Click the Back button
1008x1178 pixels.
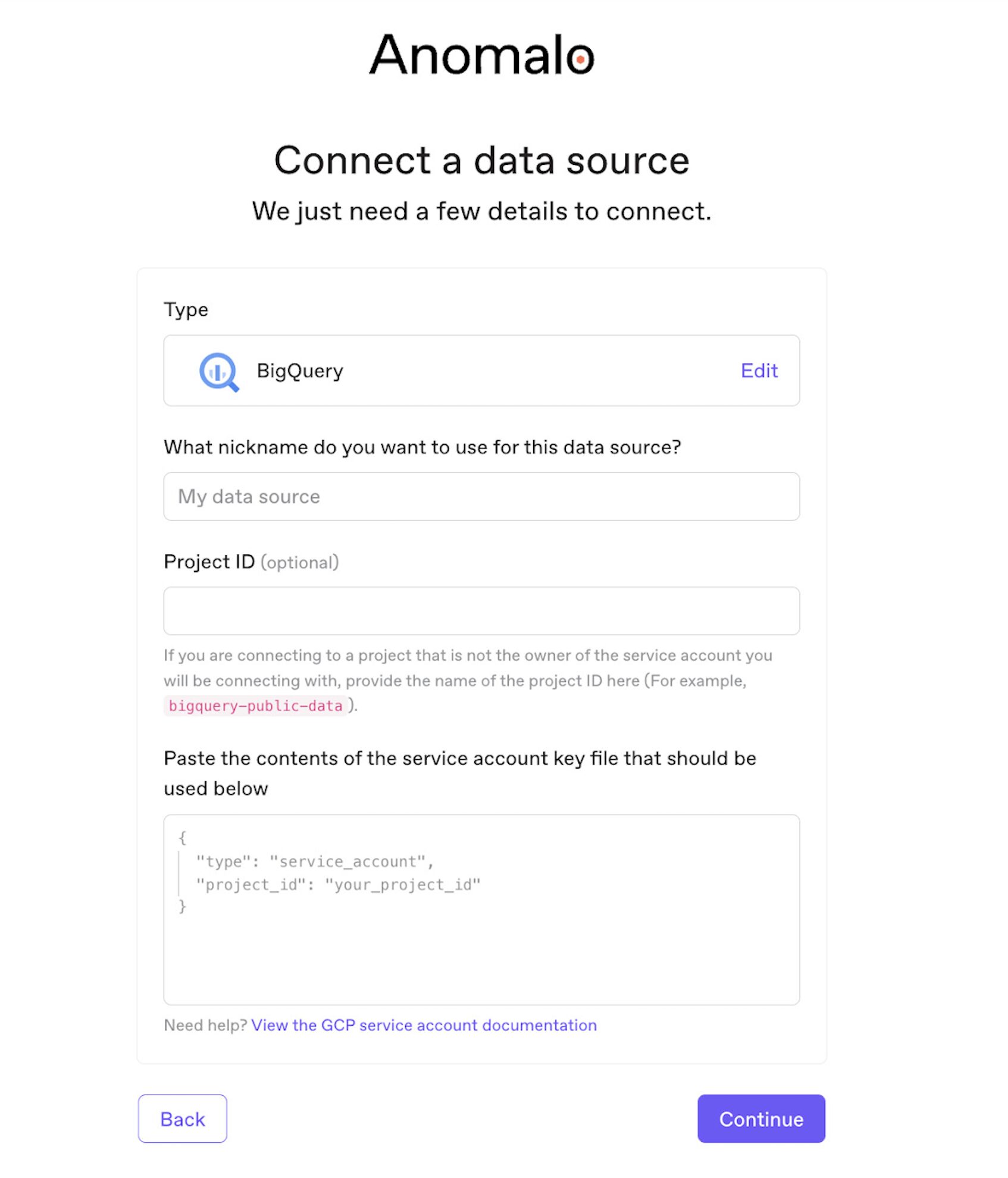click(x=182, y=1119)
